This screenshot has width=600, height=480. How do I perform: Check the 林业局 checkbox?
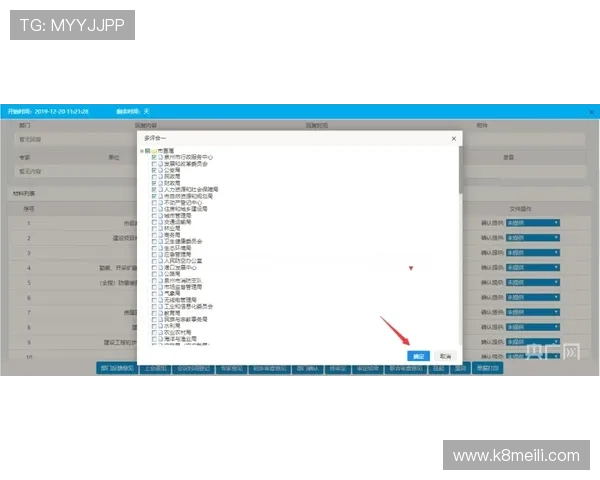[154, 228]
